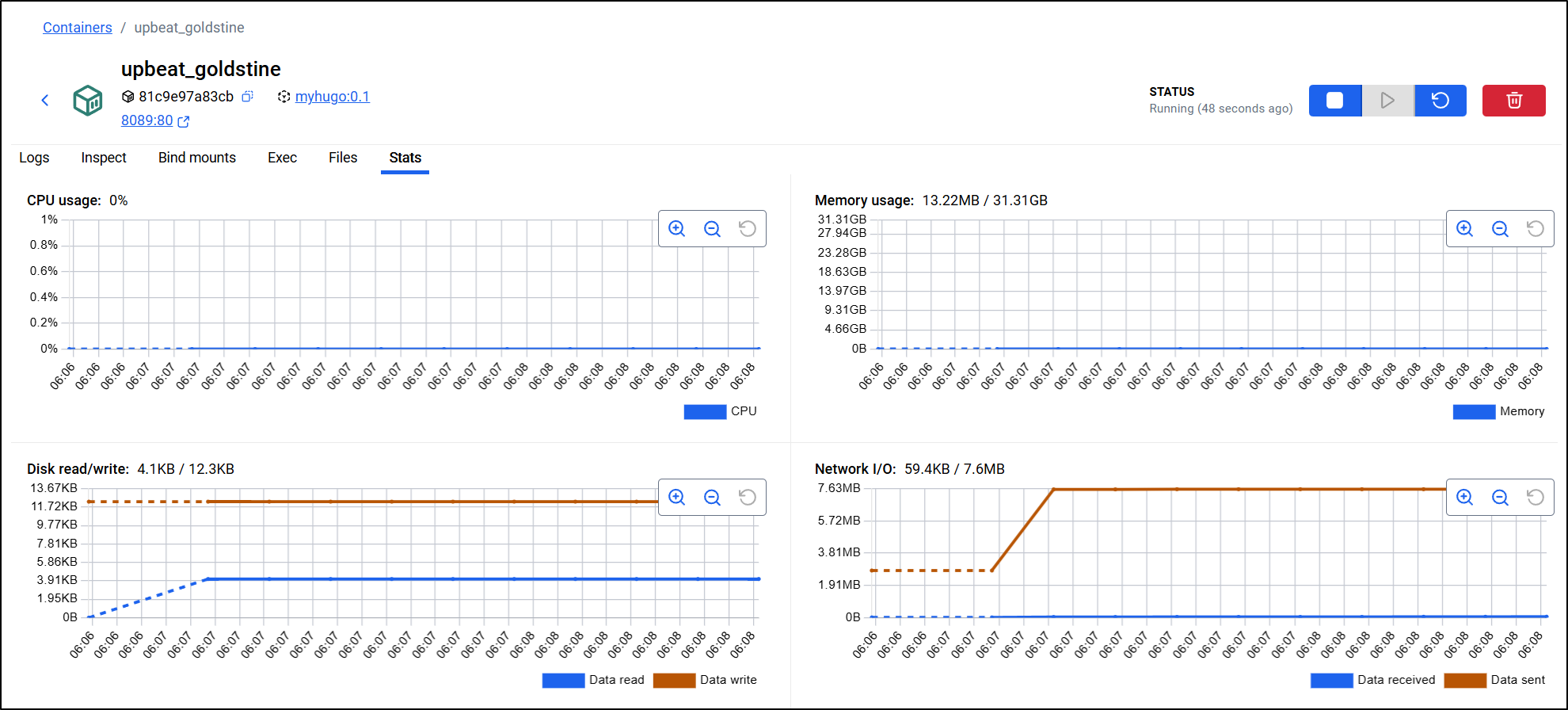
Task: Open the Inspect tab
Action: point(104,158)
